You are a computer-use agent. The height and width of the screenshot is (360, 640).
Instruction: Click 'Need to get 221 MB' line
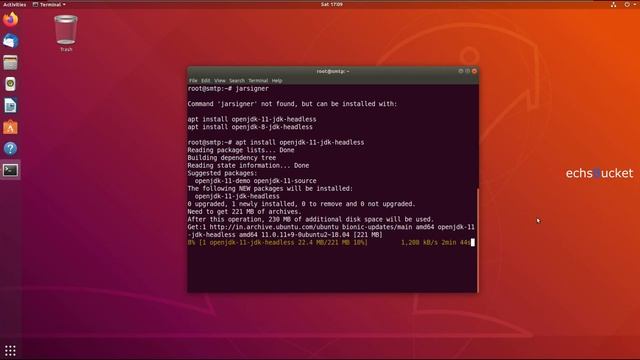coord(244,212)
